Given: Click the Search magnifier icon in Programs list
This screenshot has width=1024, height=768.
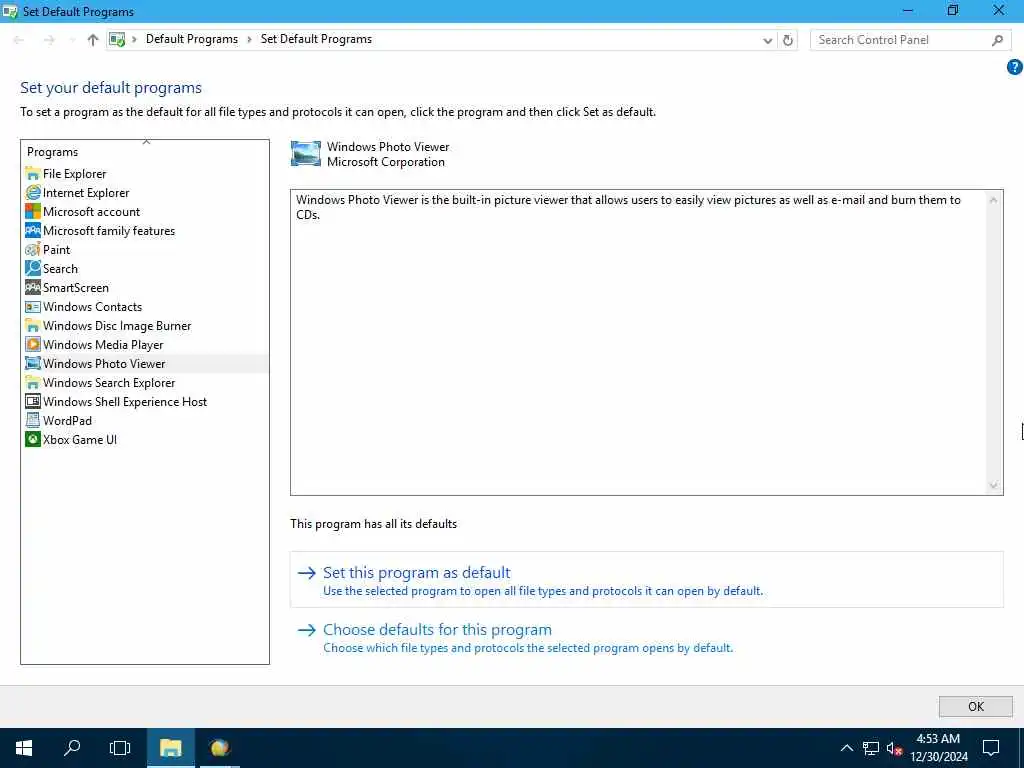Looking at the screenshot, I should (33, 268).
